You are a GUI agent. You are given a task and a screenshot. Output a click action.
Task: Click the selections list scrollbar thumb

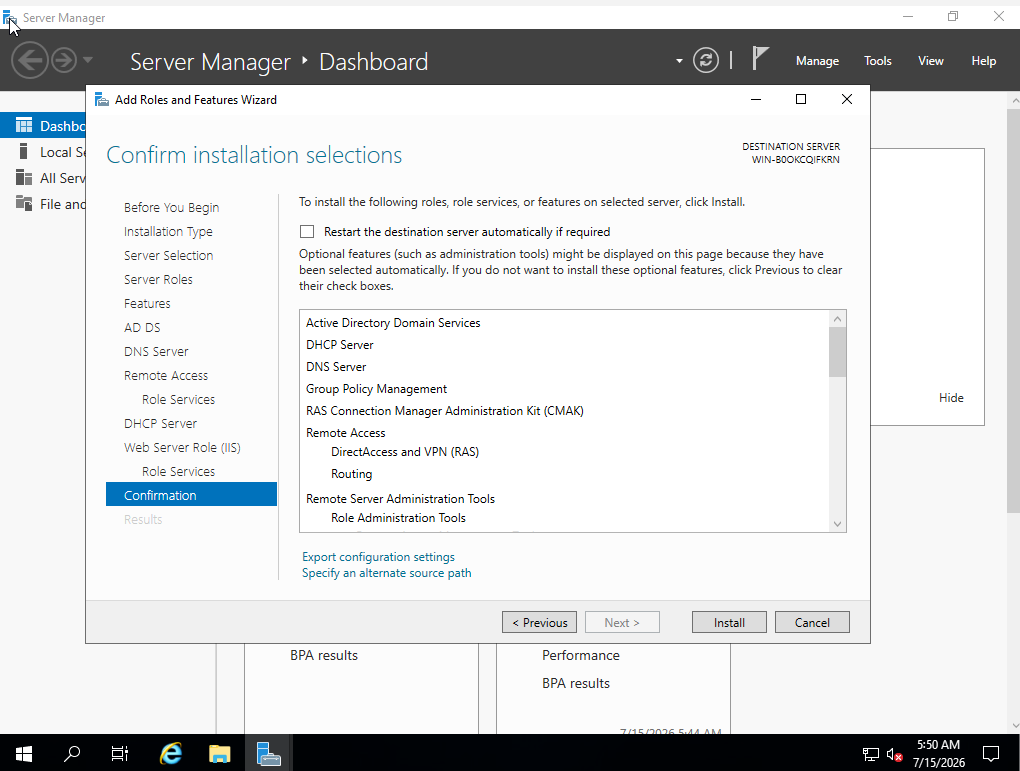(x=837, y=352)
